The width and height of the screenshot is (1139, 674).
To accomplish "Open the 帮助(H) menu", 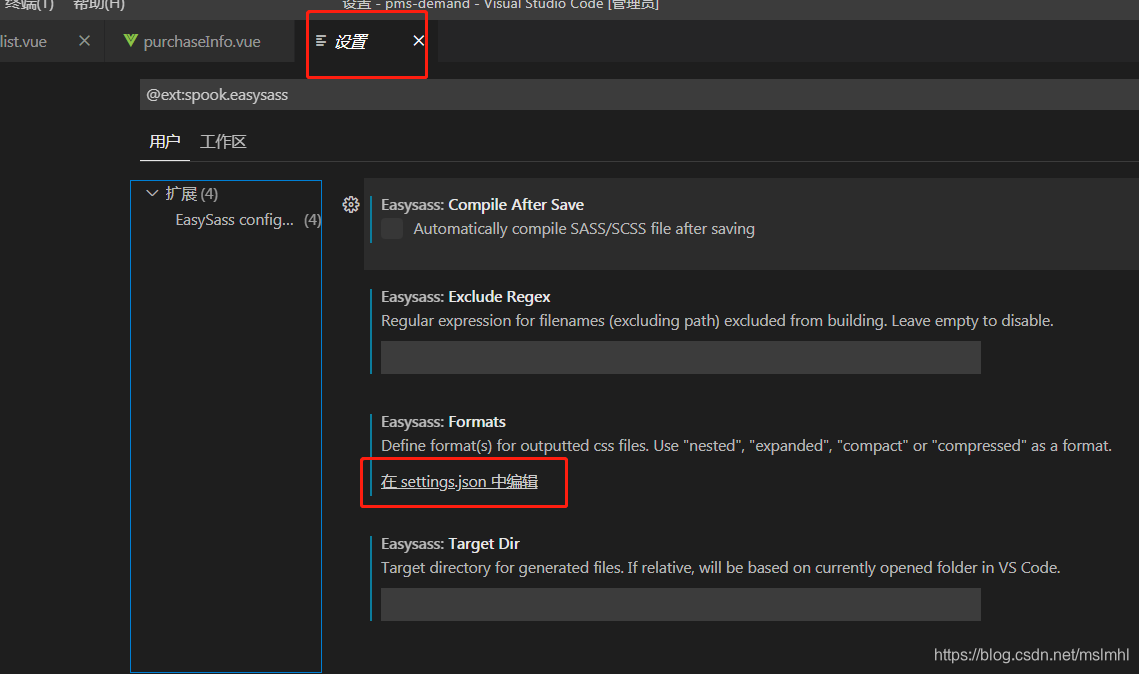I will pos(99,4).
